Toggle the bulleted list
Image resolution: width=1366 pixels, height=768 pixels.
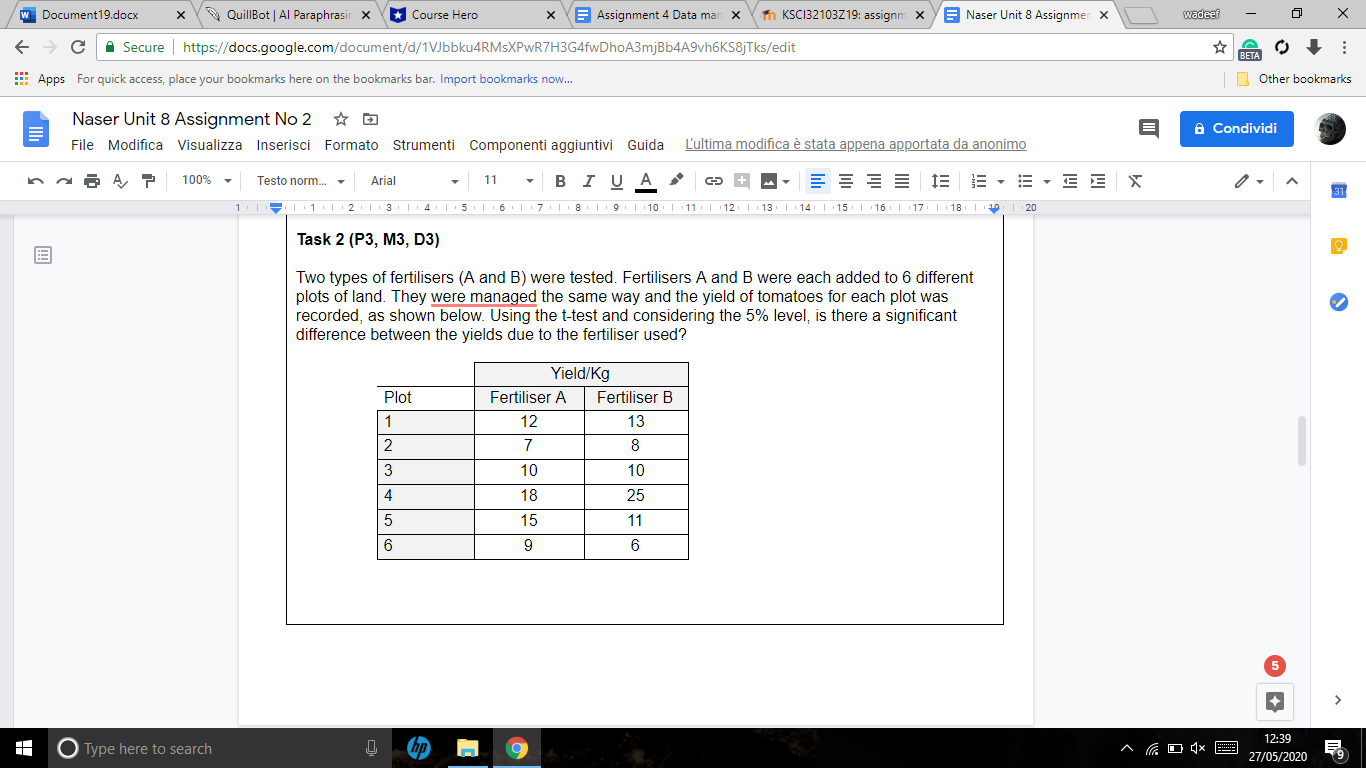coord(1026,181)
